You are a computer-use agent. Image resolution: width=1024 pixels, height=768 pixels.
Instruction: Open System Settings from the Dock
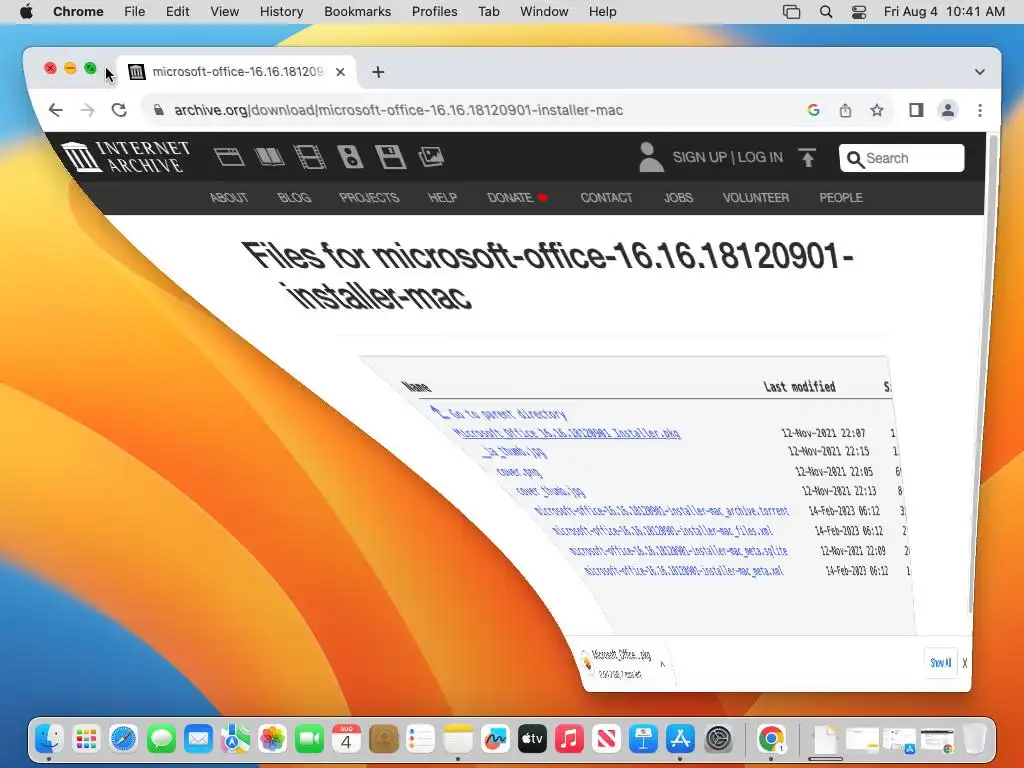tap(718, 739)
